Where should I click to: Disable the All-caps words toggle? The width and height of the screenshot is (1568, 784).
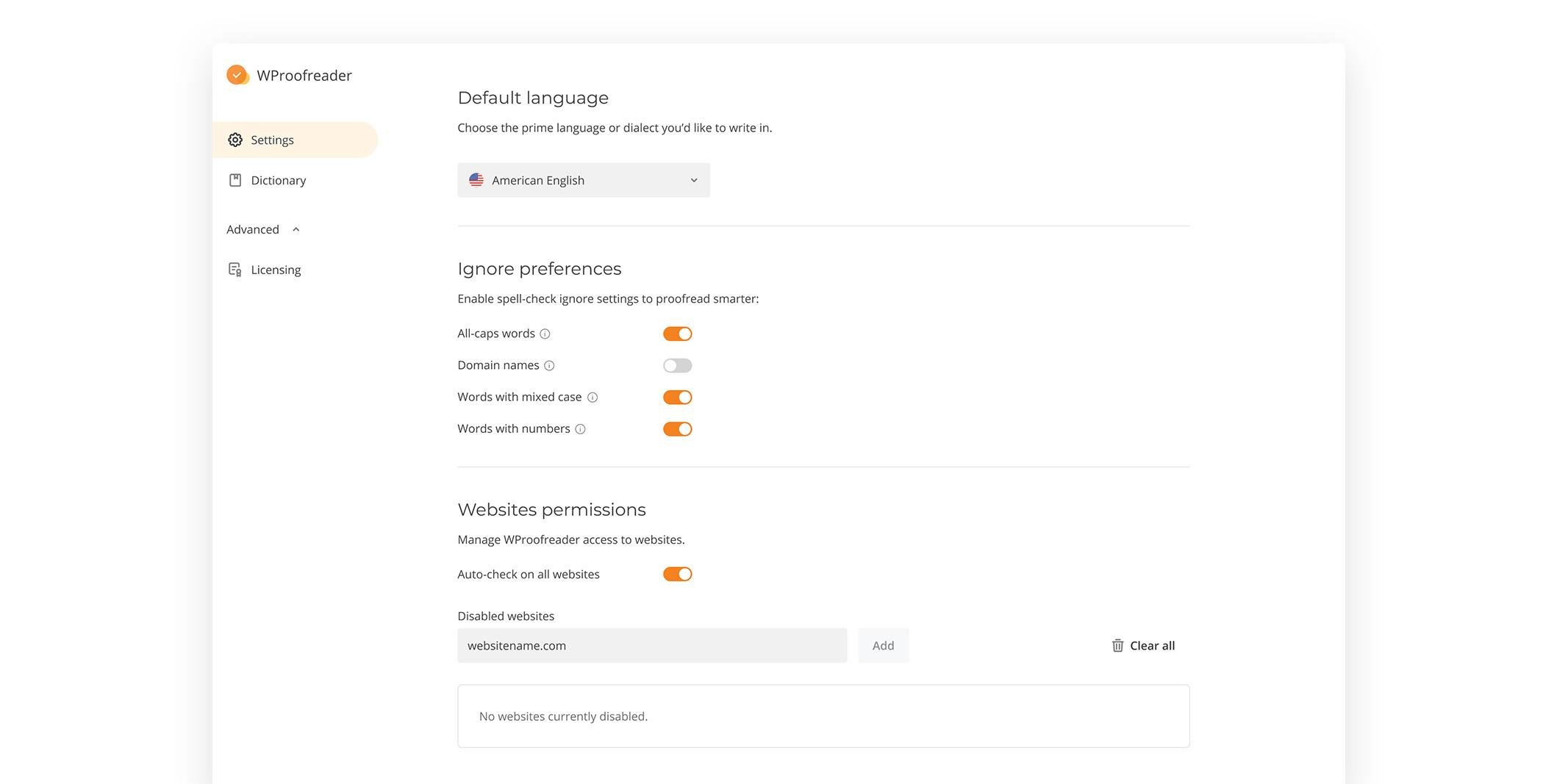coord(677,334)
